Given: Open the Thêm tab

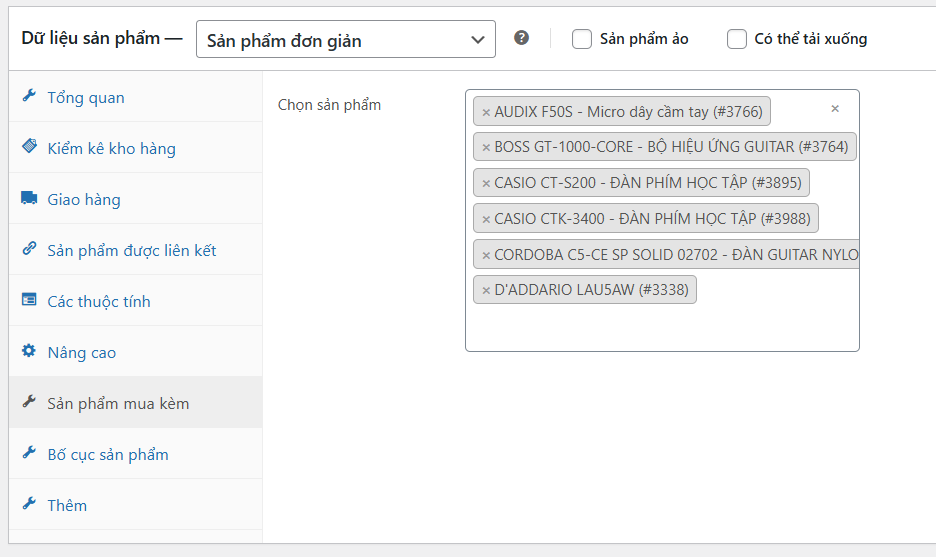Looking at the screenshot, I should (136, 504).
